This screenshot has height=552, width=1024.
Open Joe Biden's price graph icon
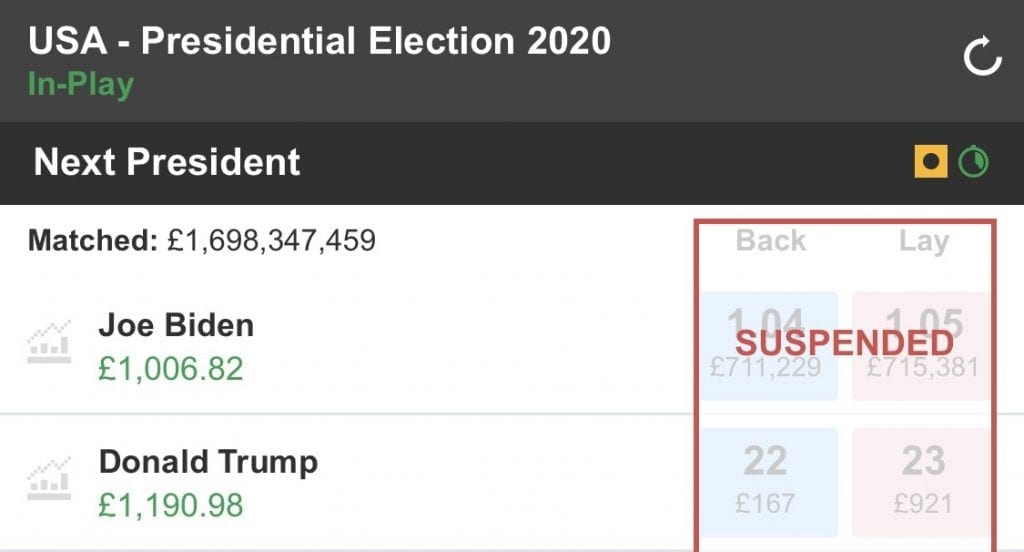49,343
